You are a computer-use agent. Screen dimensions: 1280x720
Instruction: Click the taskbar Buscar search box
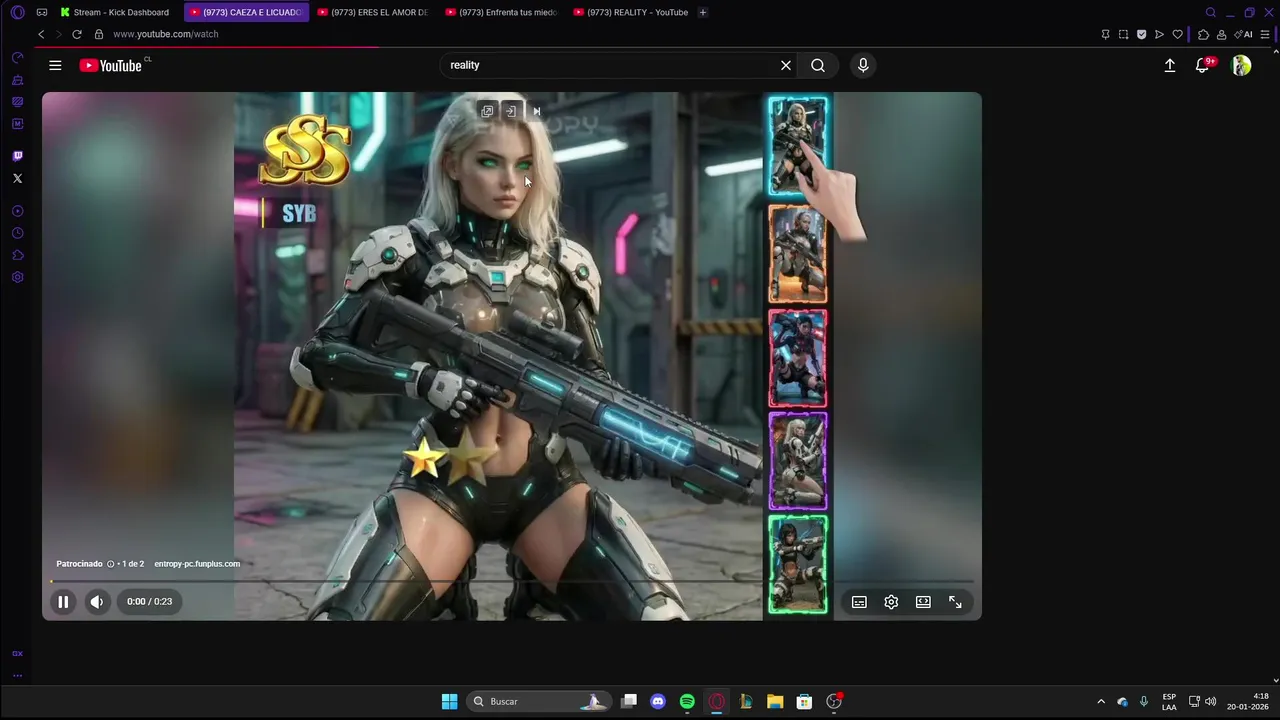point(538,701)
